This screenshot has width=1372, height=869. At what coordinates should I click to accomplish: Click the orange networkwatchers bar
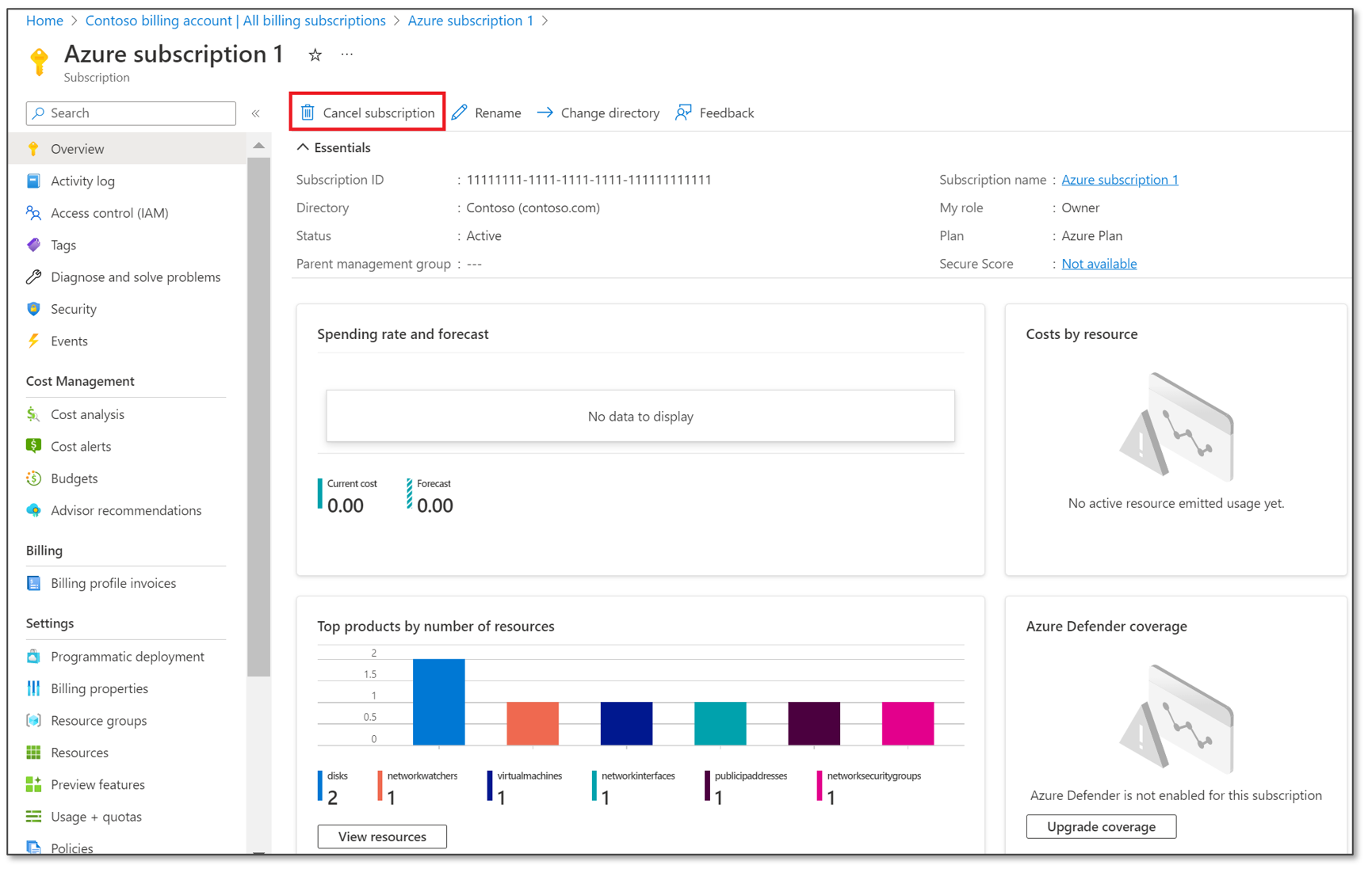click(x=533, y=723)
